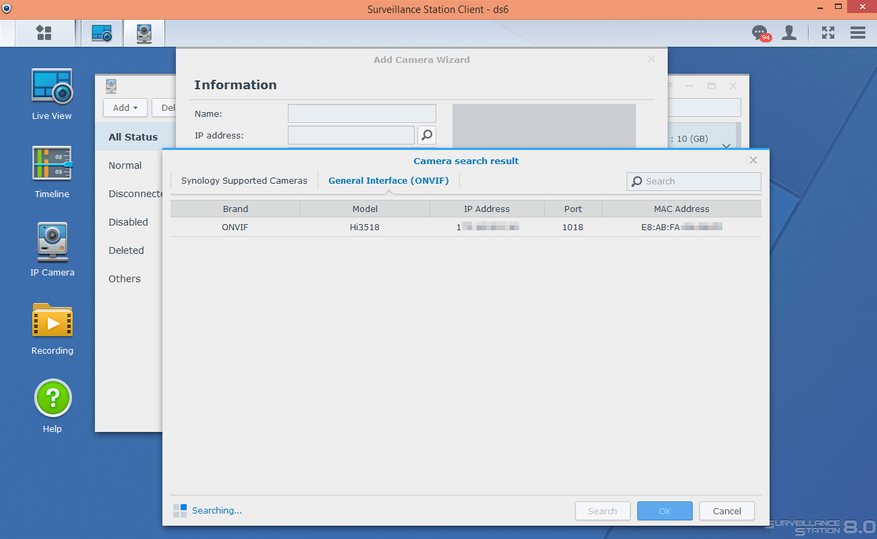Click the Search button at dialog bottom
877x539 pixels.
click(602, 511)
